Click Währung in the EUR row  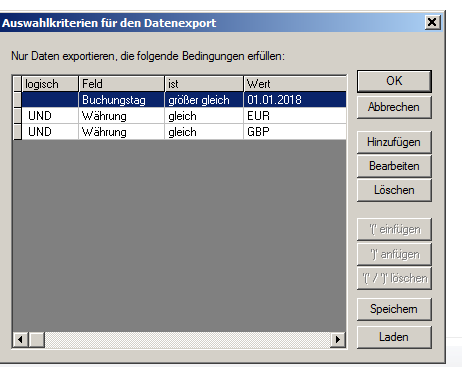pyautogui.click(x=121, y=116)
